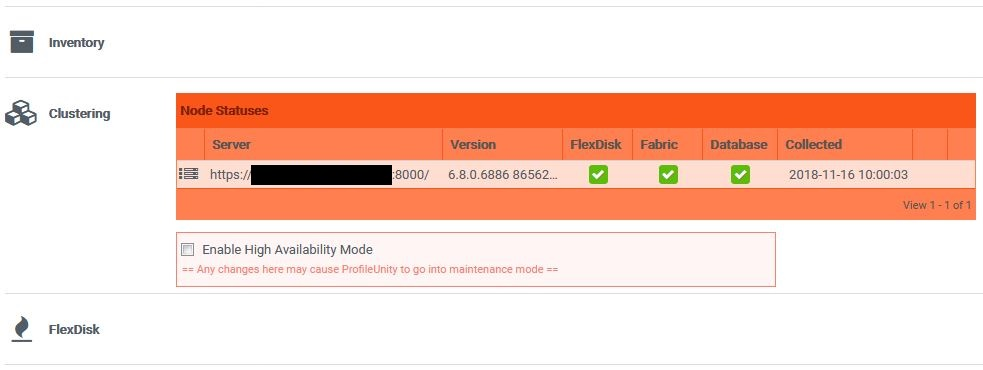Click the FlexDisk column header
The width and height of the screenshot is (983, 370).
tap(597, 144)
